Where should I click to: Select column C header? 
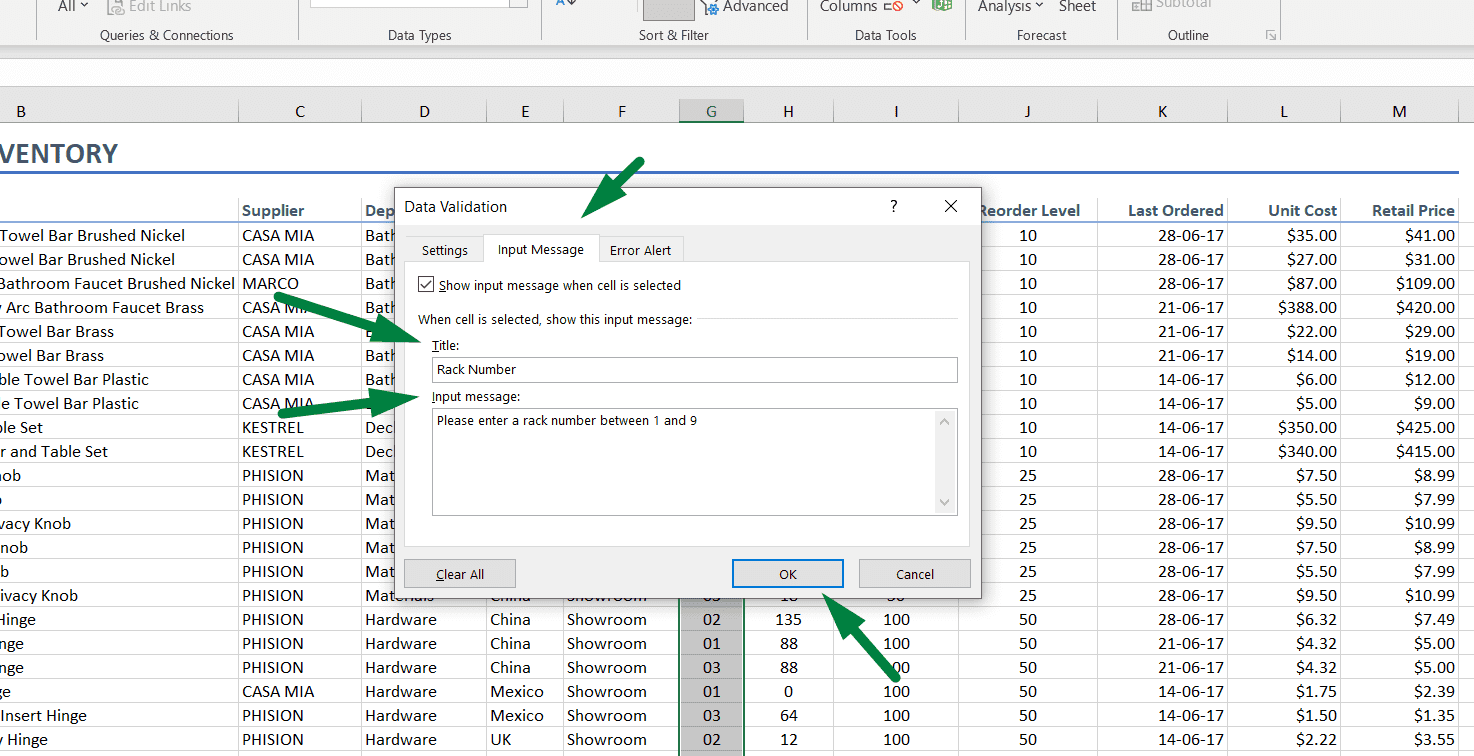tap(300, 112)
